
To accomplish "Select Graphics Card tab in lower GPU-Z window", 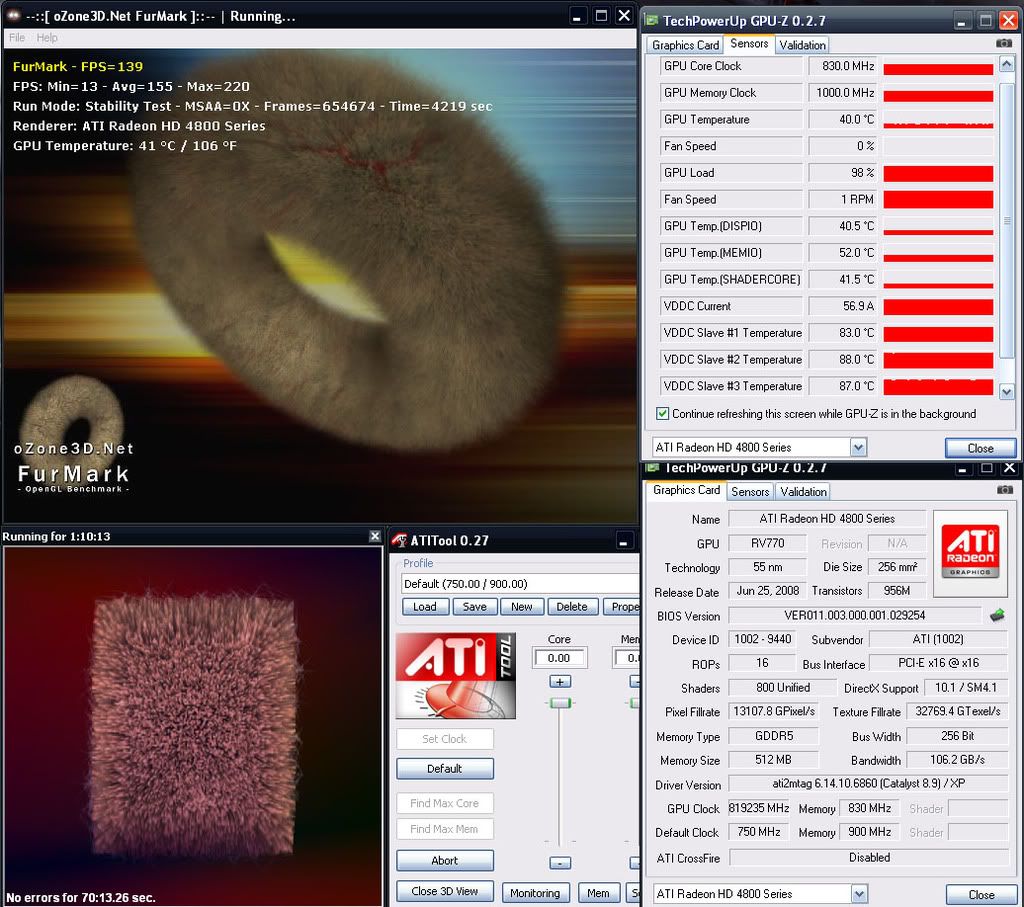I will pos(686,490).
